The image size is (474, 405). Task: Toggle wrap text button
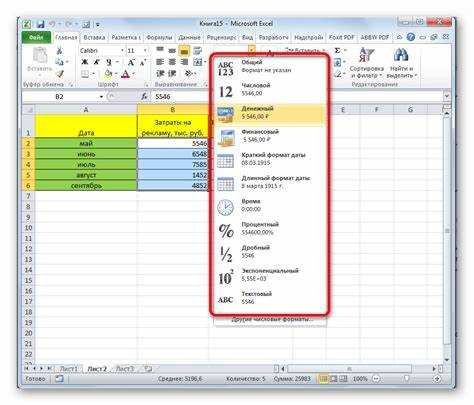pos(198,51)
